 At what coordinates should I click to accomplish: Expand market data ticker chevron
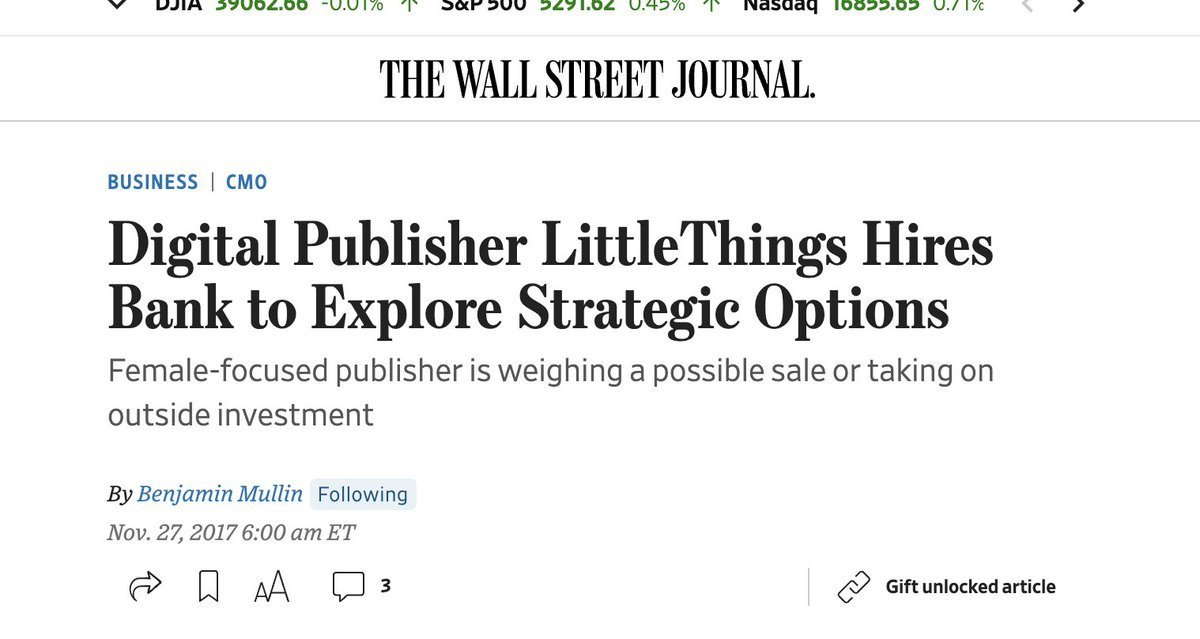(117, 5)
